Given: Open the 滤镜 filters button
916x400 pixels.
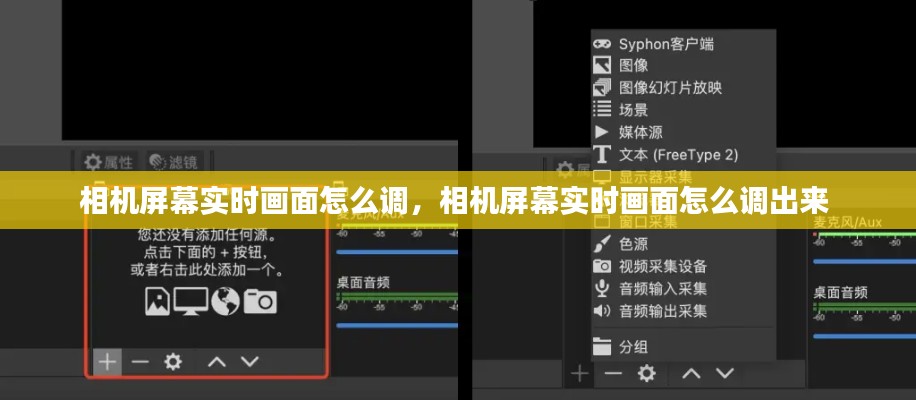Looking at the screenshot, I should click(173, 162).
